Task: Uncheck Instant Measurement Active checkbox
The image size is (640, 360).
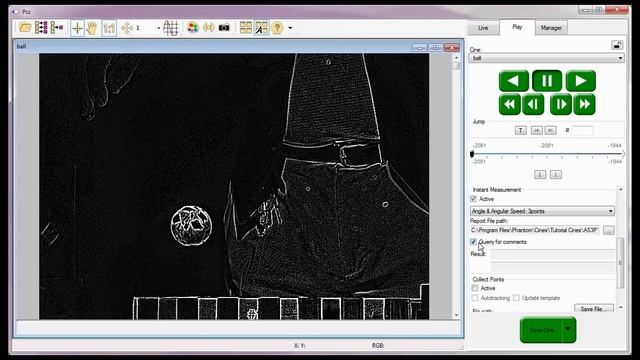Action: tap(473, 199)
